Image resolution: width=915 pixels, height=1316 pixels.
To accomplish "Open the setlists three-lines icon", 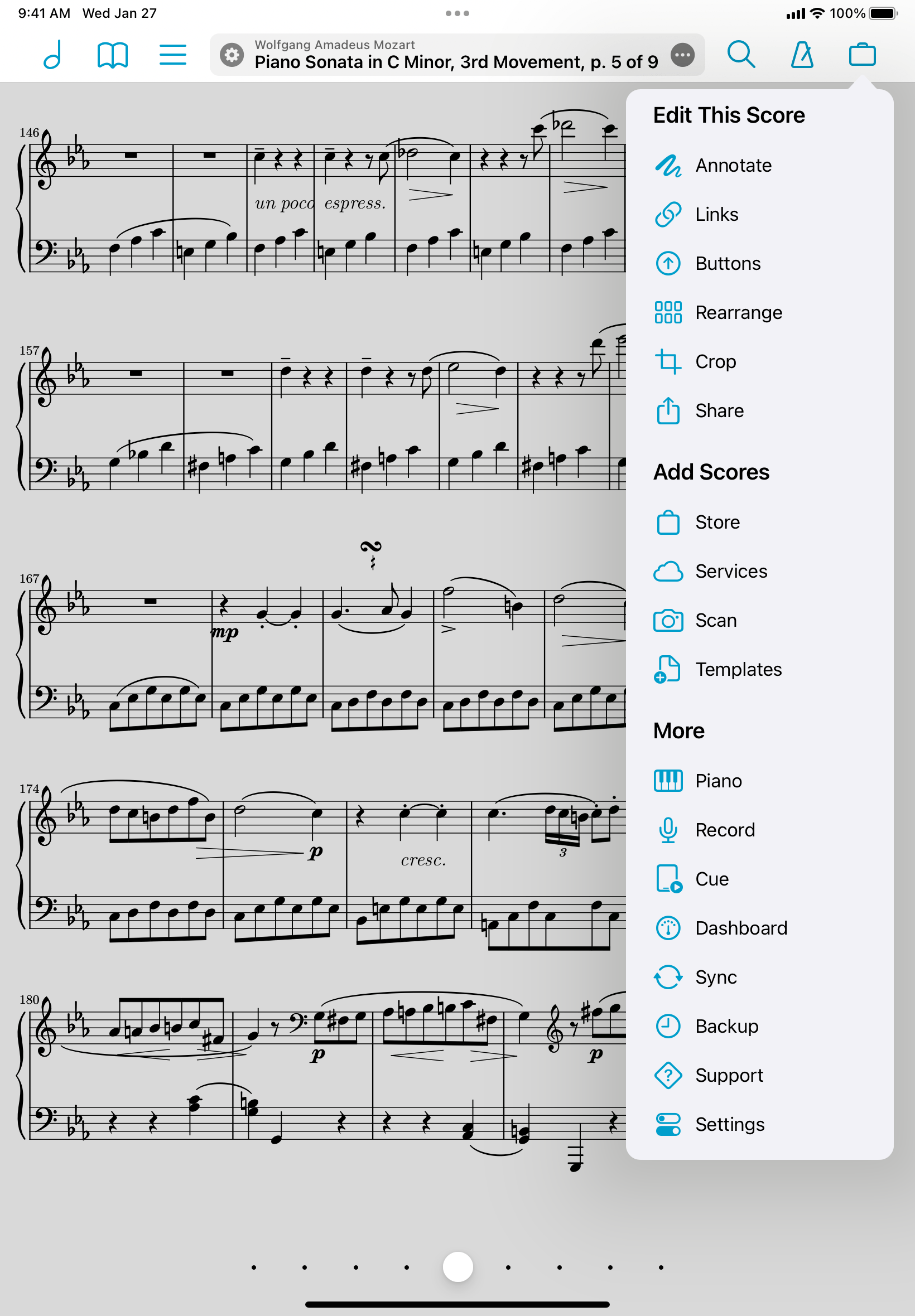I will 172,55.
